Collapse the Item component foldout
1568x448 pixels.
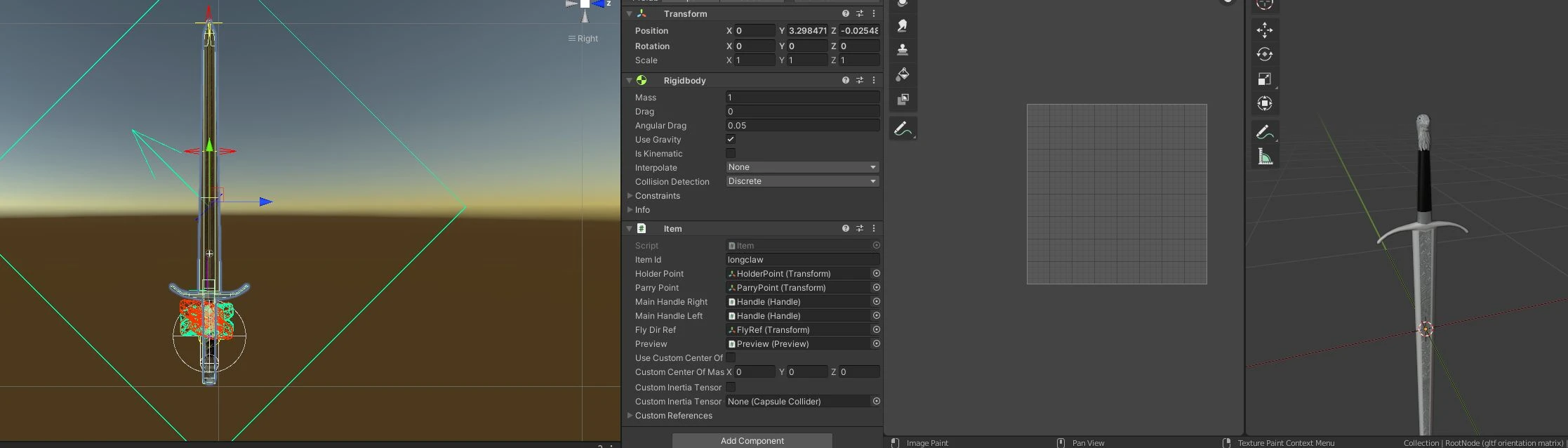click(x=629, y=228)
